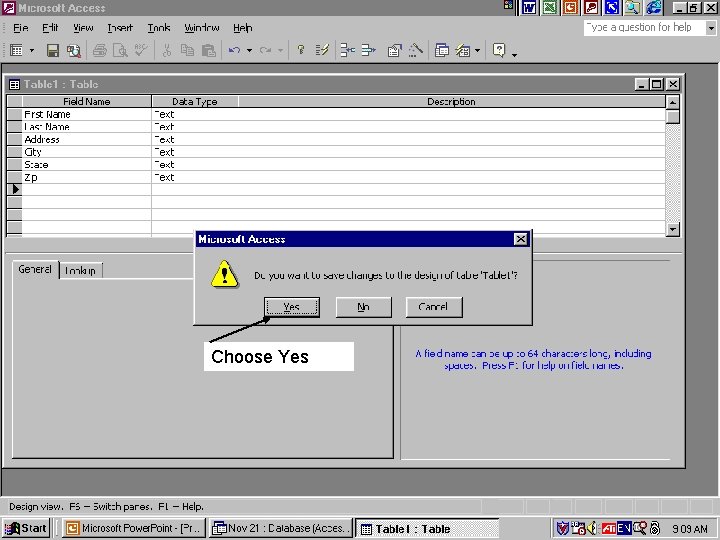Select the 'State' field name cell
The width and height of the screenshot is (720, 540).
point(87,165)
